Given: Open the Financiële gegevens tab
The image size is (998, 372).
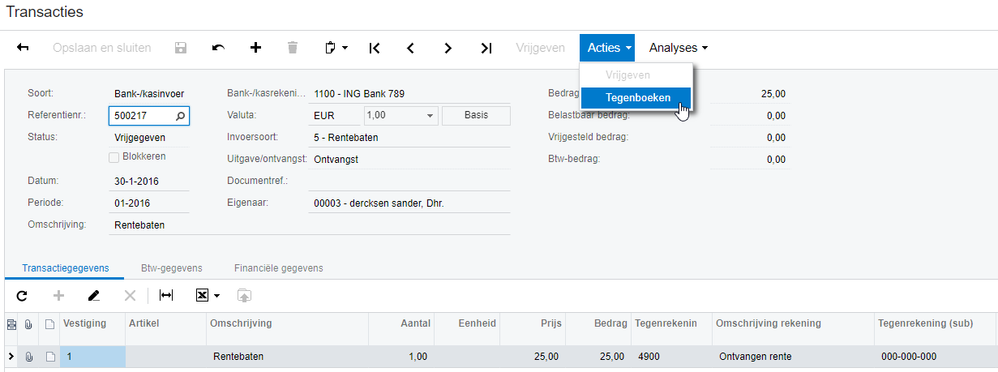Looking at the screenshot, I should click(278, 268).
